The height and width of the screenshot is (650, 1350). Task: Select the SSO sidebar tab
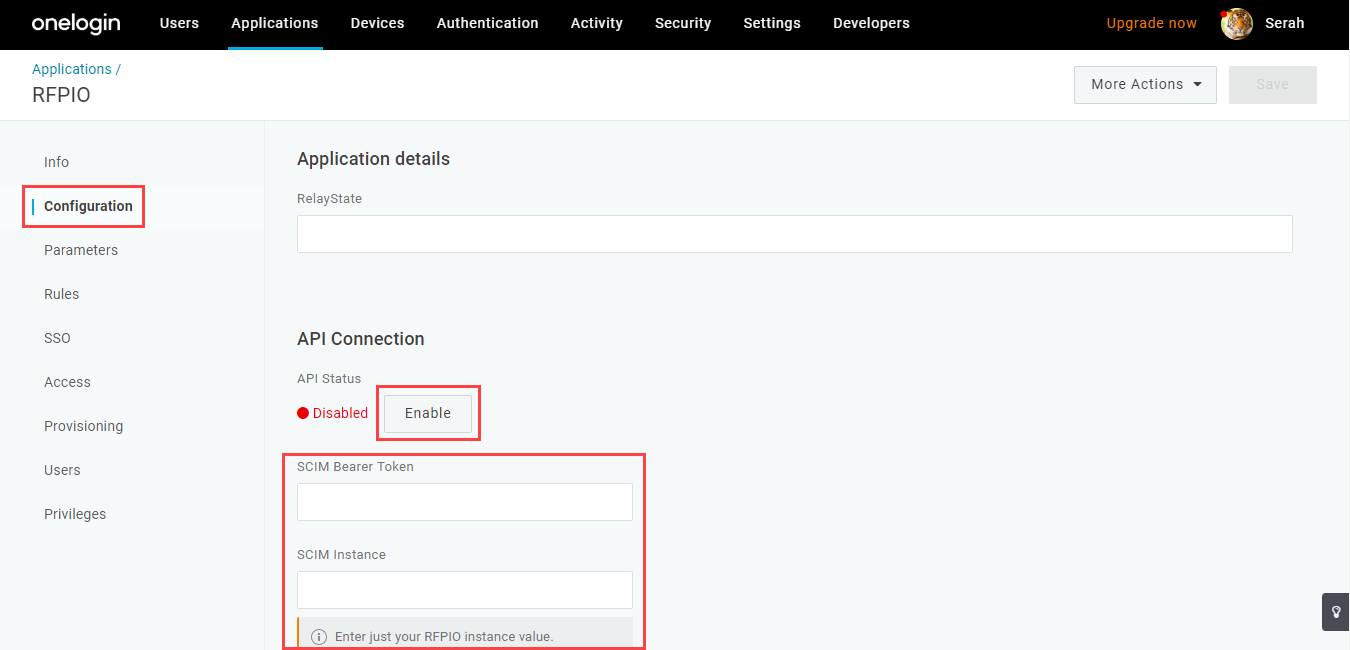[57, 338]
